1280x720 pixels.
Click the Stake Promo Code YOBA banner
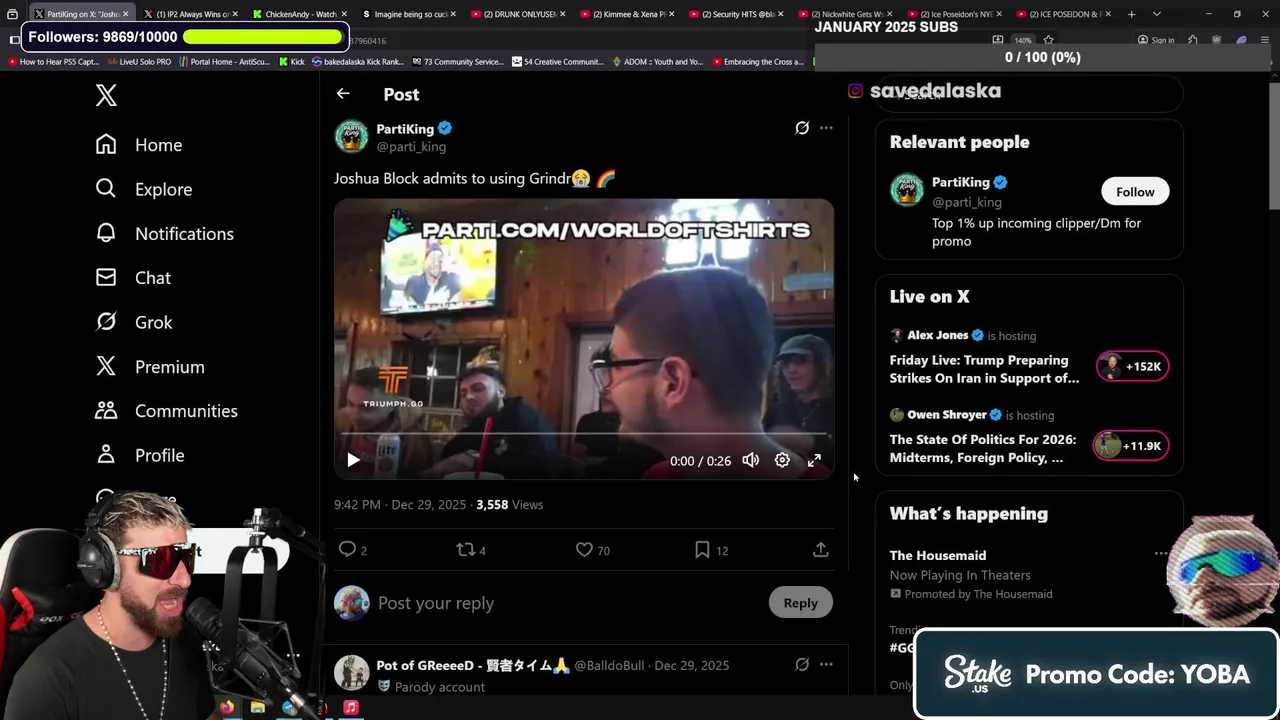click(1096, 674)
